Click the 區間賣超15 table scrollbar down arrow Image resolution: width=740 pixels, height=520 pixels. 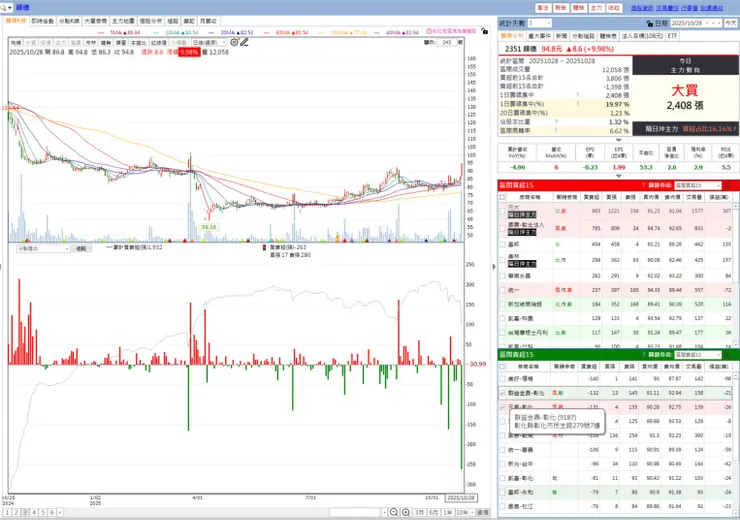tap(735, 513)
